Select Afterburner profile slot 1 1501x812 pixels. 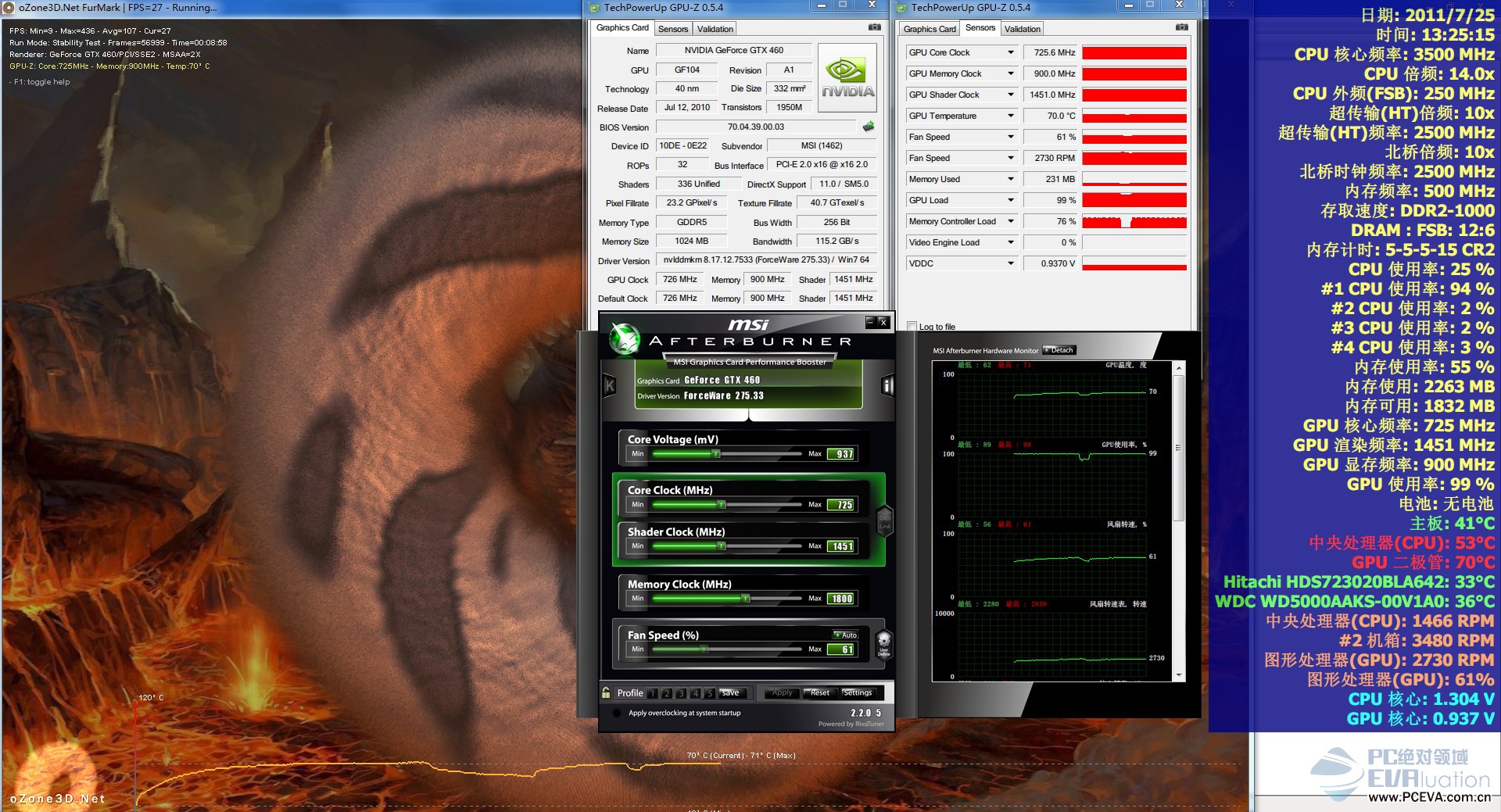[653, 693]
